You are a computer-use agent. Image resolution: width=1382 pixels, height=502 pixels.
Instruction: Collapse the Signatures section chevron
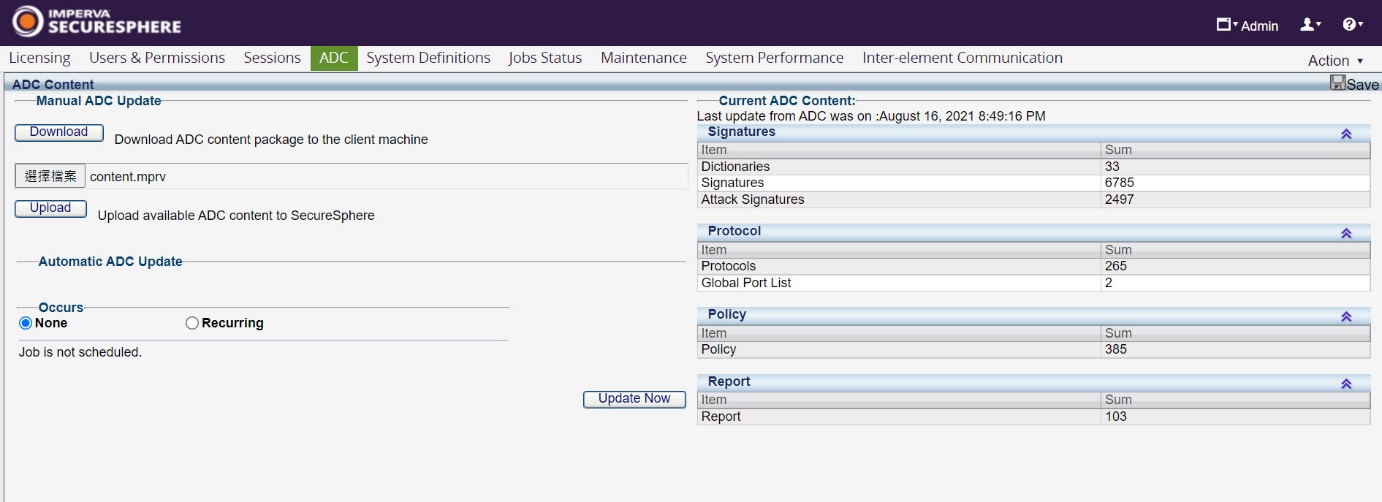click(1346, 133)
